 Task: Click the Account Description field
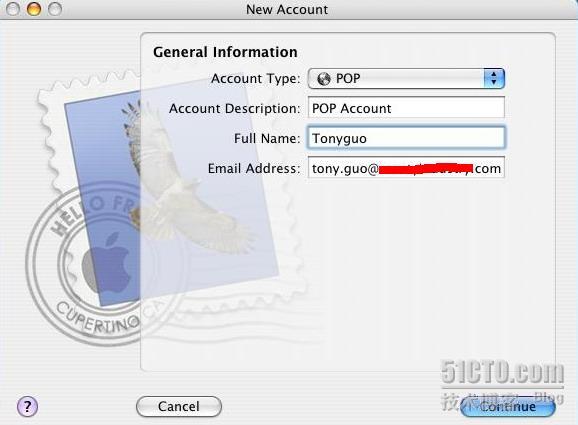[406, 108]
